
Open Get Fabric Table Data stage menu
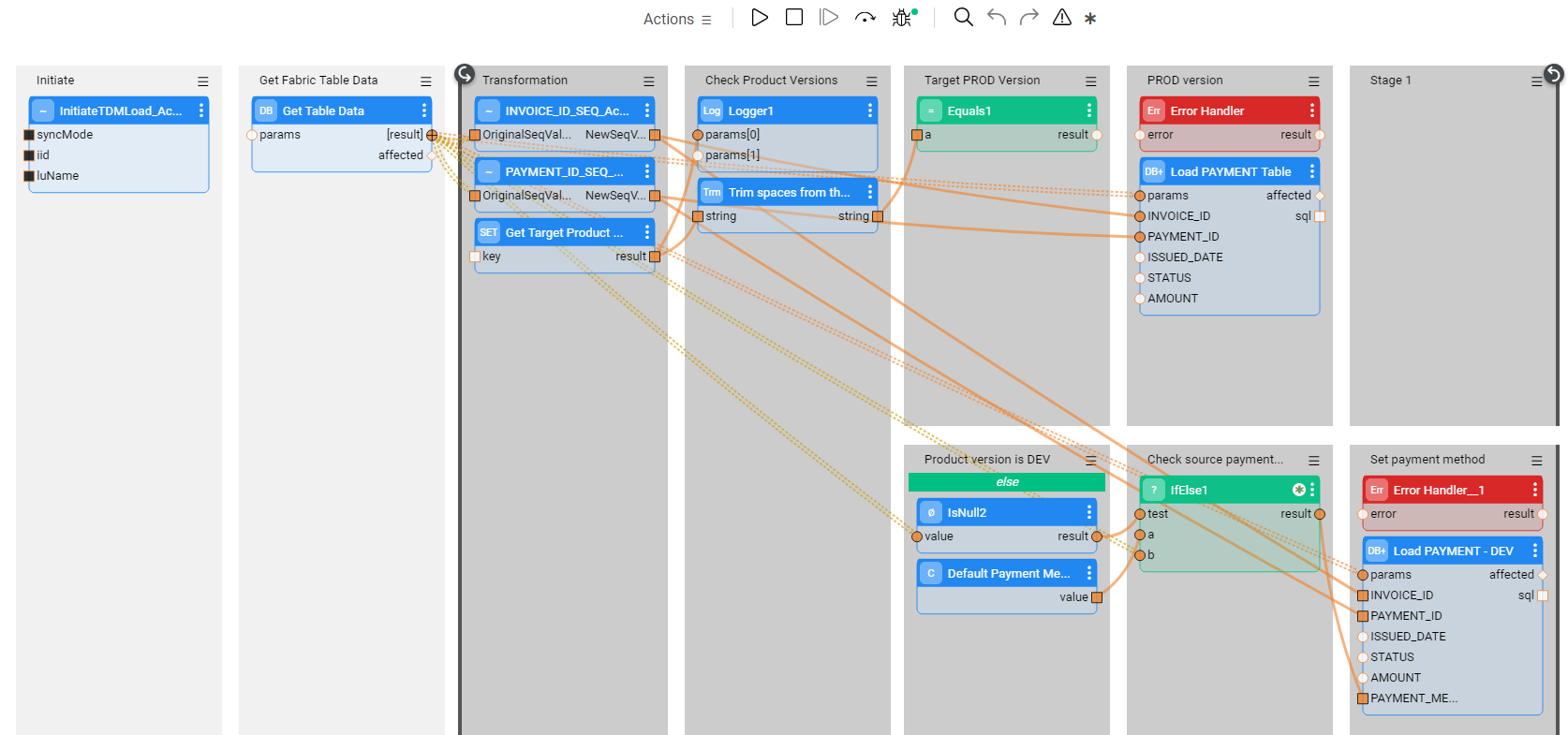[x=426, y=81]
